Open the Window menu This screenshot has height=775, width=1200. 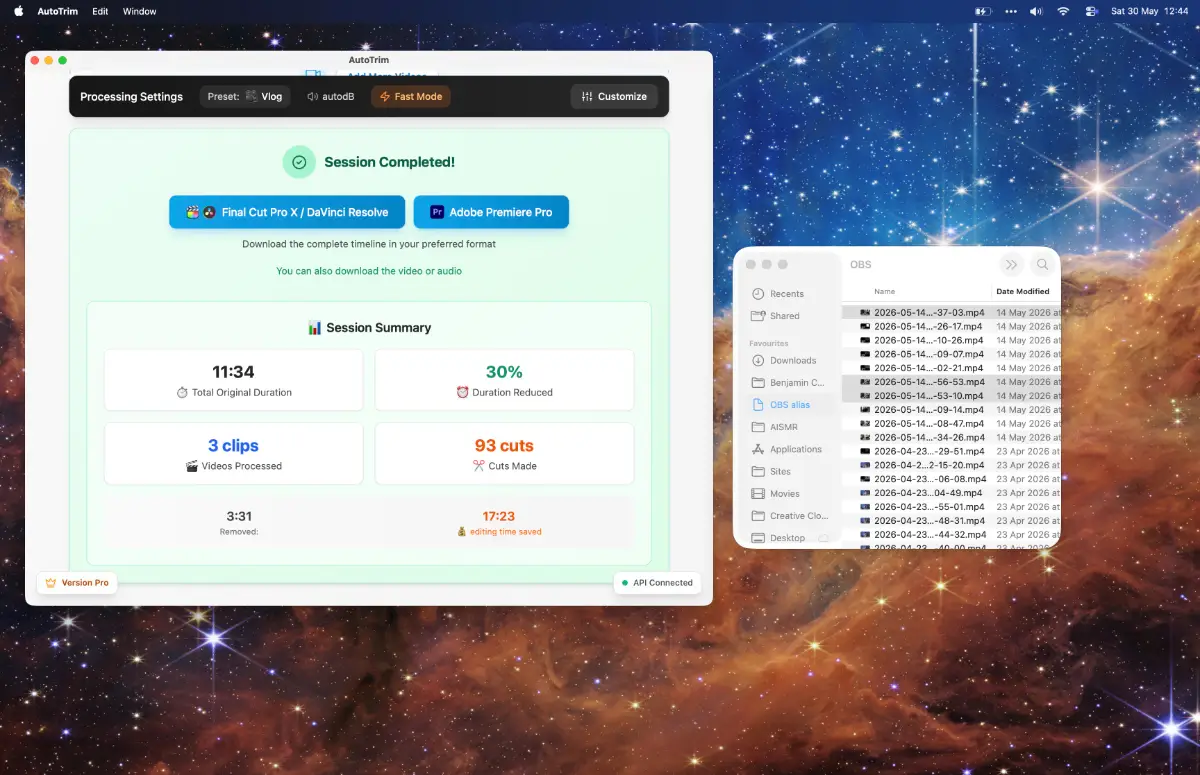tap(139, 11)
